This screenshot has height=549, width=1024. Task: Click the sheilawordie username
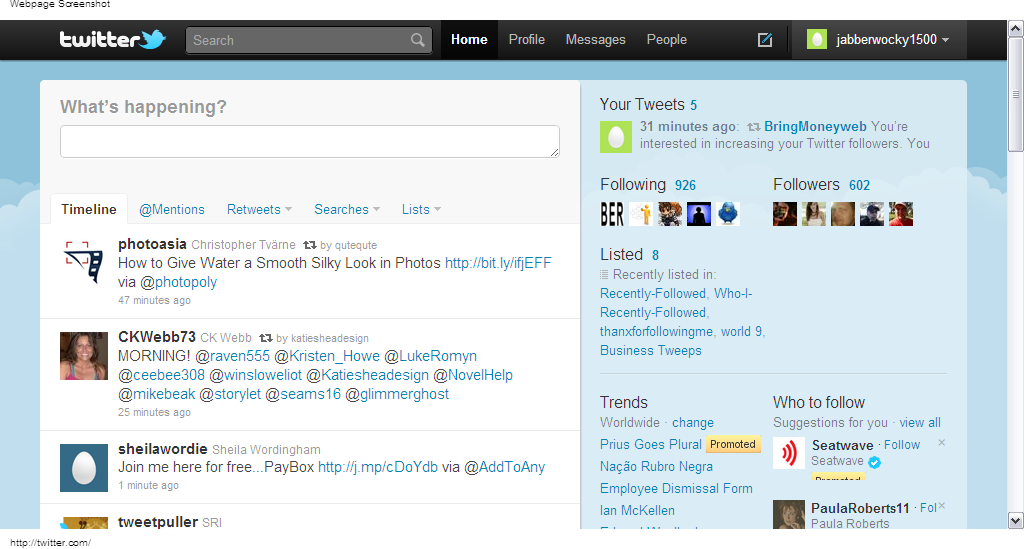tap(162, 449)
